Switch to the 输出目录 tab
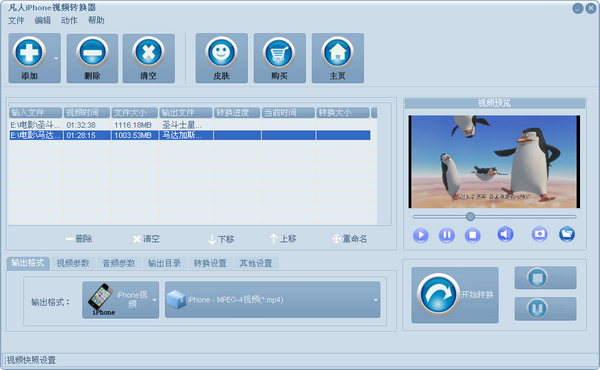This screenshot has width=600, height=370. click(x=165, y=263)
